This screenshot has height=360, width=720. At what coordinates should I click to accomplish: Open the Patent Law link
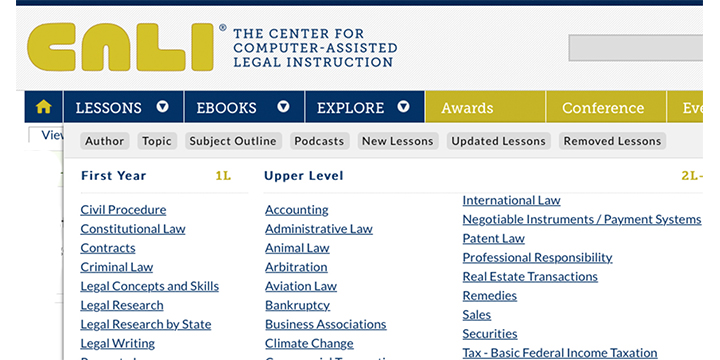pyautogui.click(x=493, y=238)
